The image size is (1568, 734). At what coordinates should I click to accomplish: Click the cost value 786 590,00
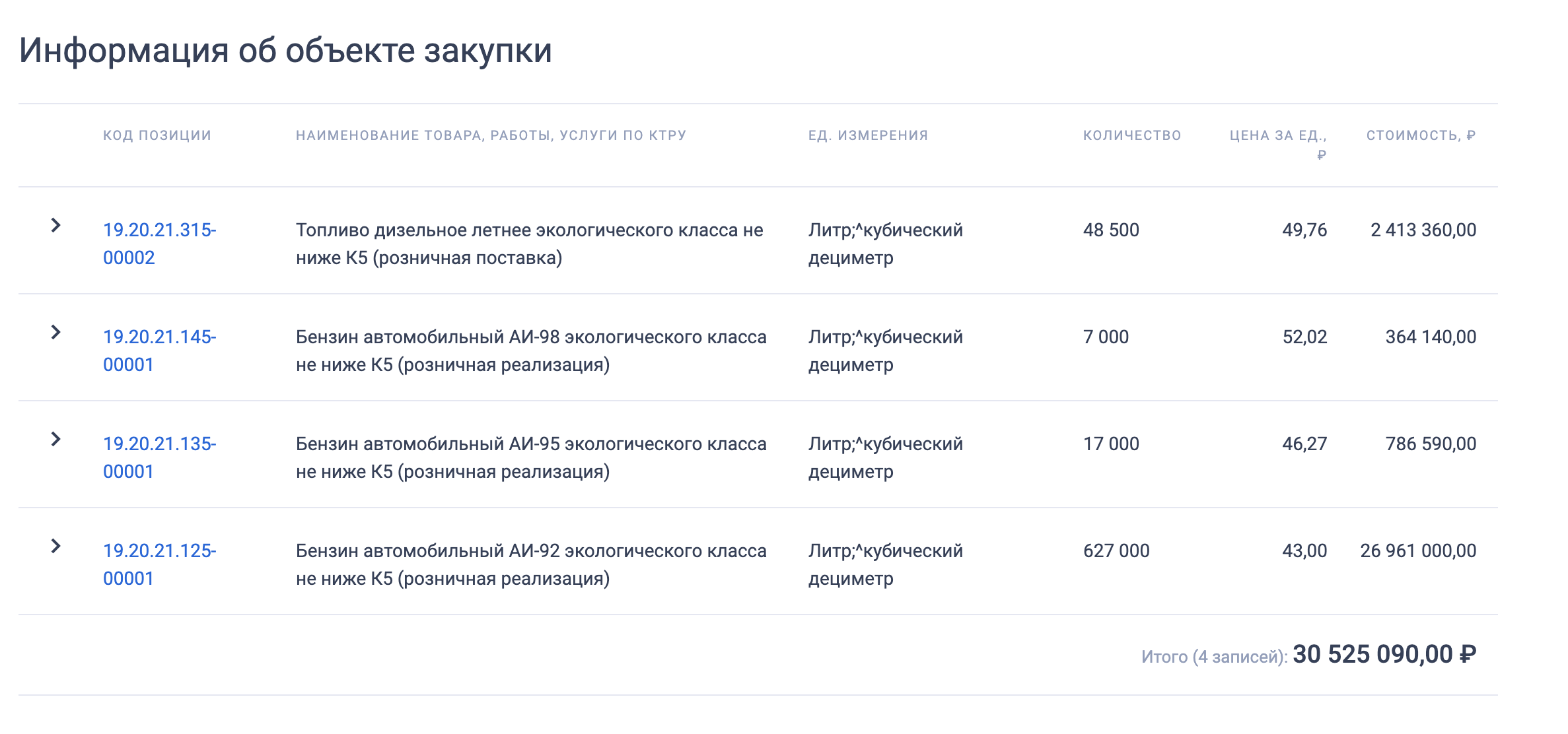[1431, 444]
